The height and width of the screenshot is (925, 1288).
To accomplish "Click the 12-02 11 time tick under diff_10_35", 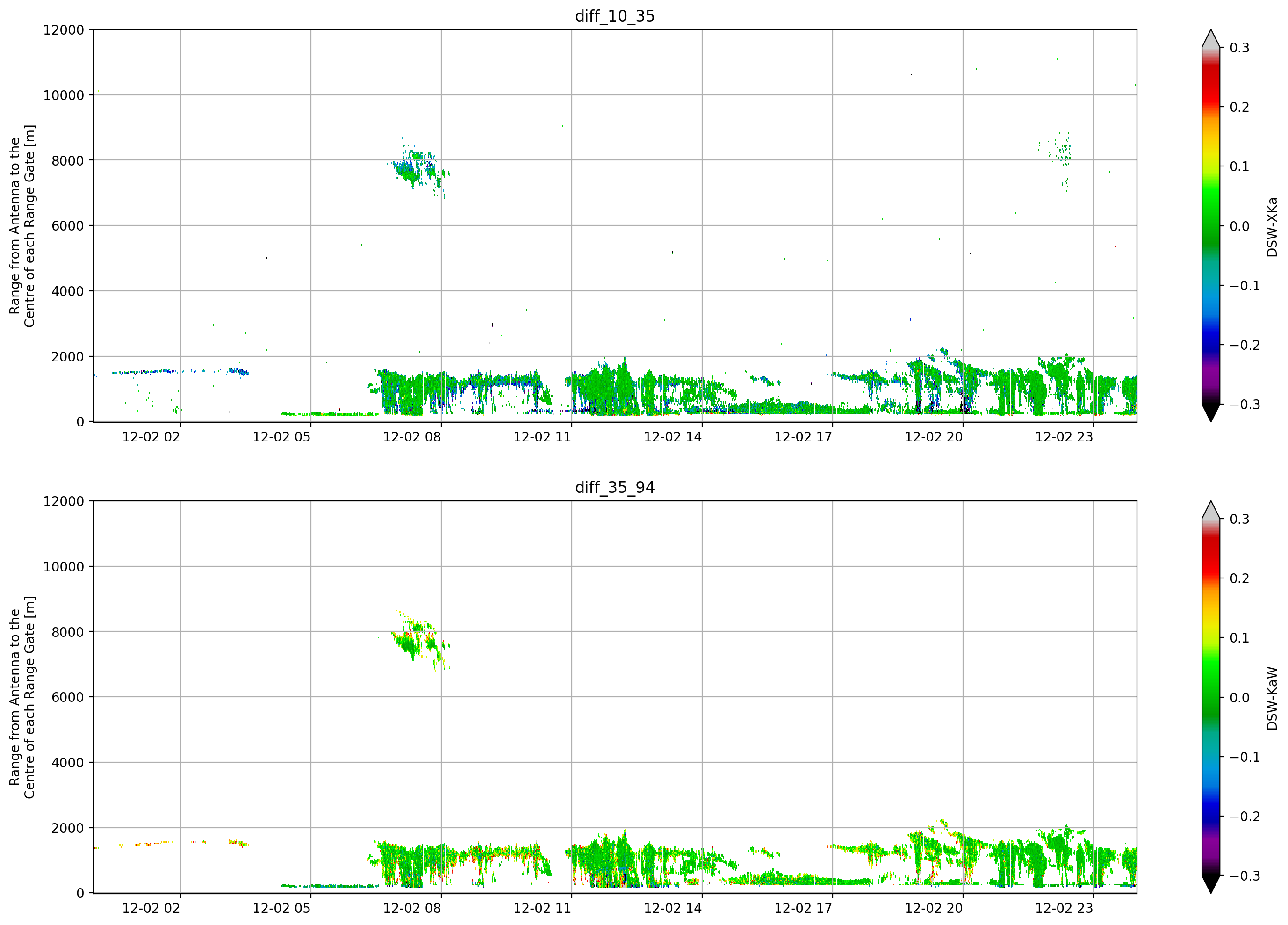I will coord(542,437).
